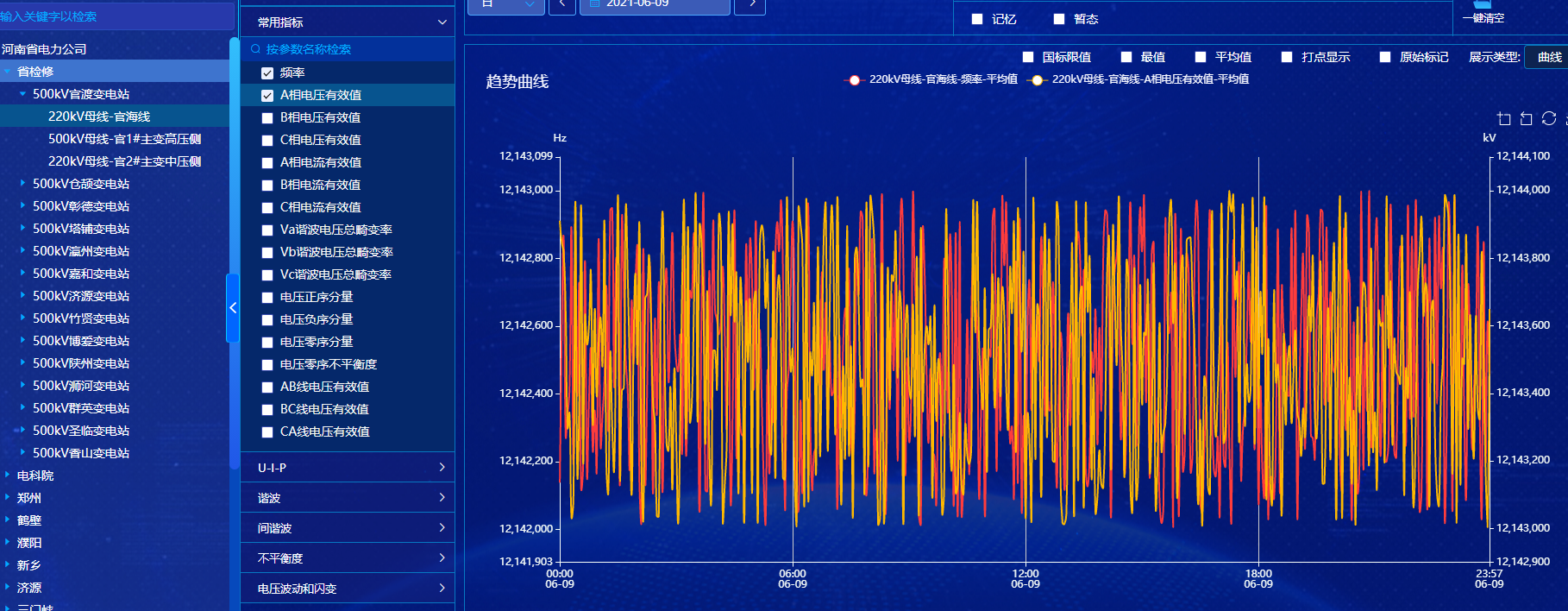Image resolution: width=1568 pixels, height=611 pixels.
Task: Click the magnifier icon in parameter search
Action: (255, 49)
